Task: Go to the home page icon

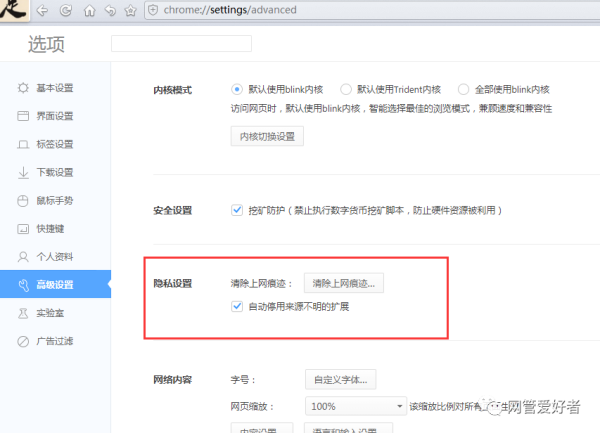Action: [89, 11]
